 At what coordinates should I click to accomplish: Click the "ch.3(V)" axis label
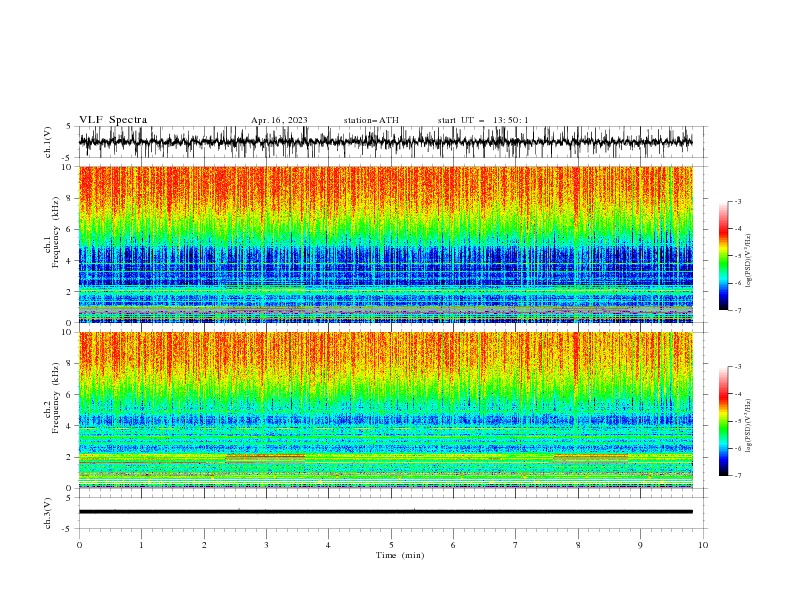[48, 513]
